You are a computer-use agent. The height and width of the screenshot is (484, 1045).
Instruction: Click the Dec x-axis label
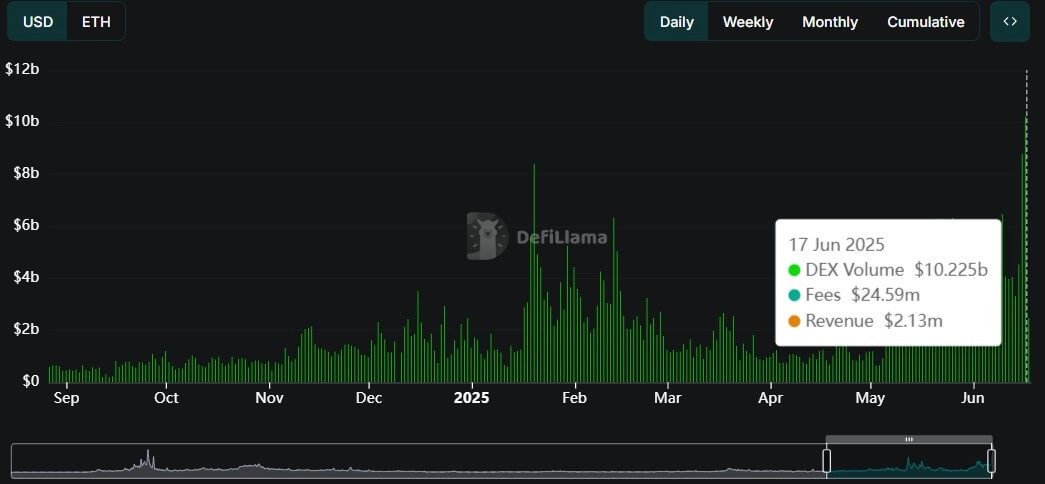369,398
